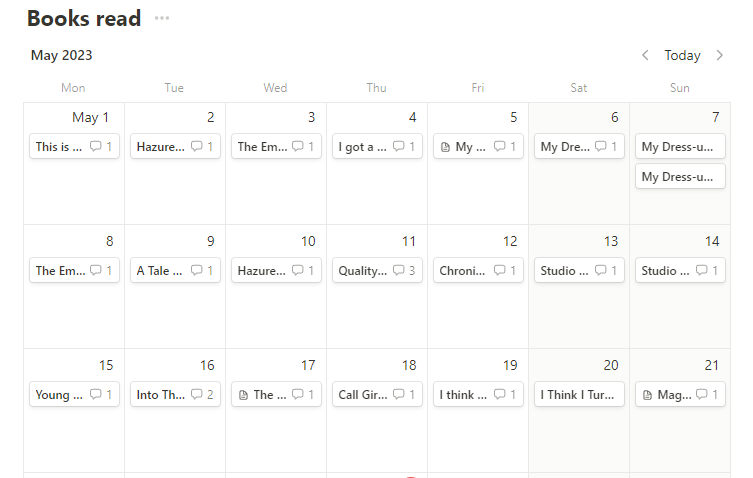Open 'Chroni...' entry on May 12
This screenshot has height=478, width=753.
pos(462,271)
